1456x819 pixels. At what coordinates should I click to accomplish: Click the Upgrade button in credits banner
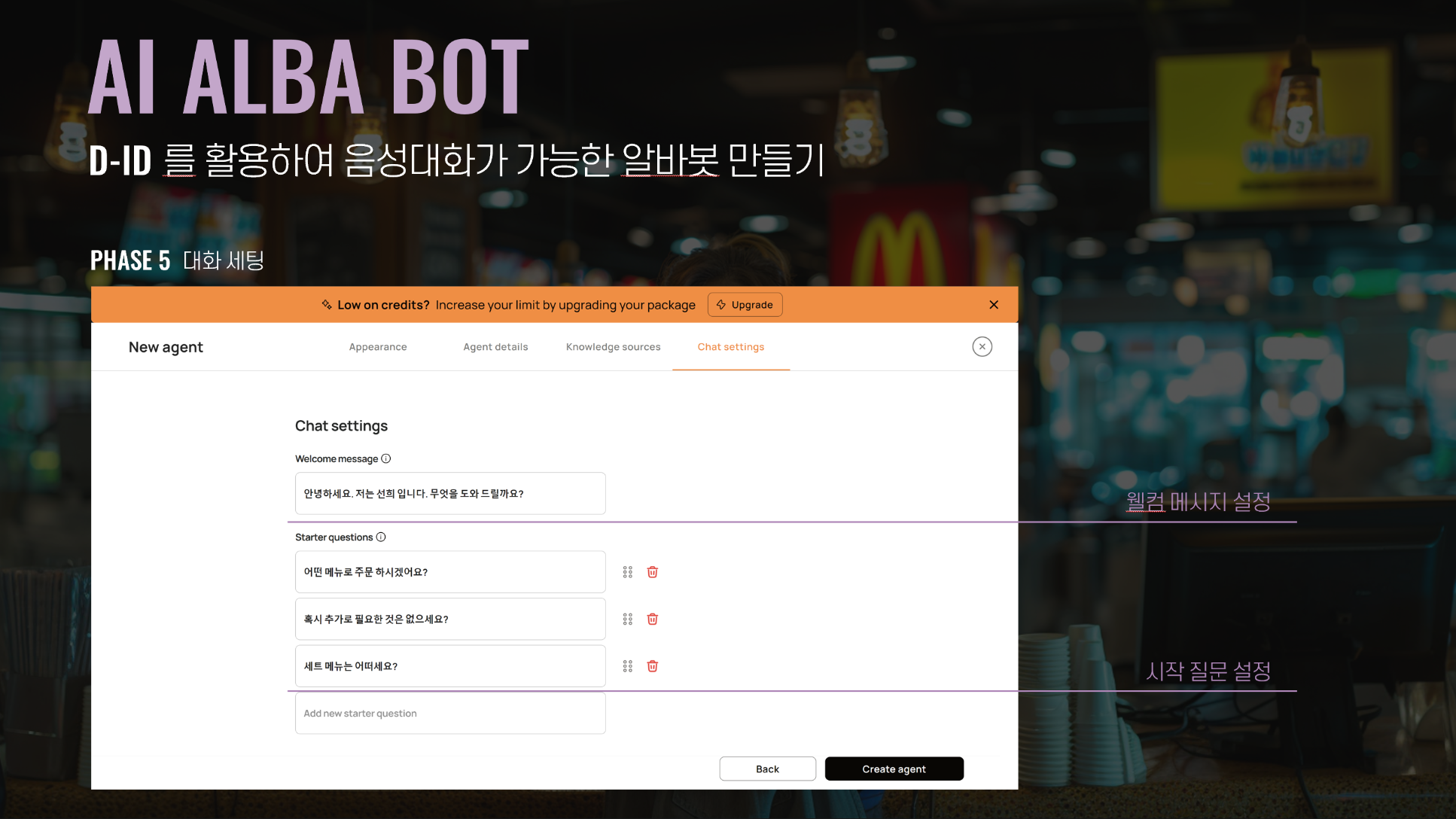744,304
